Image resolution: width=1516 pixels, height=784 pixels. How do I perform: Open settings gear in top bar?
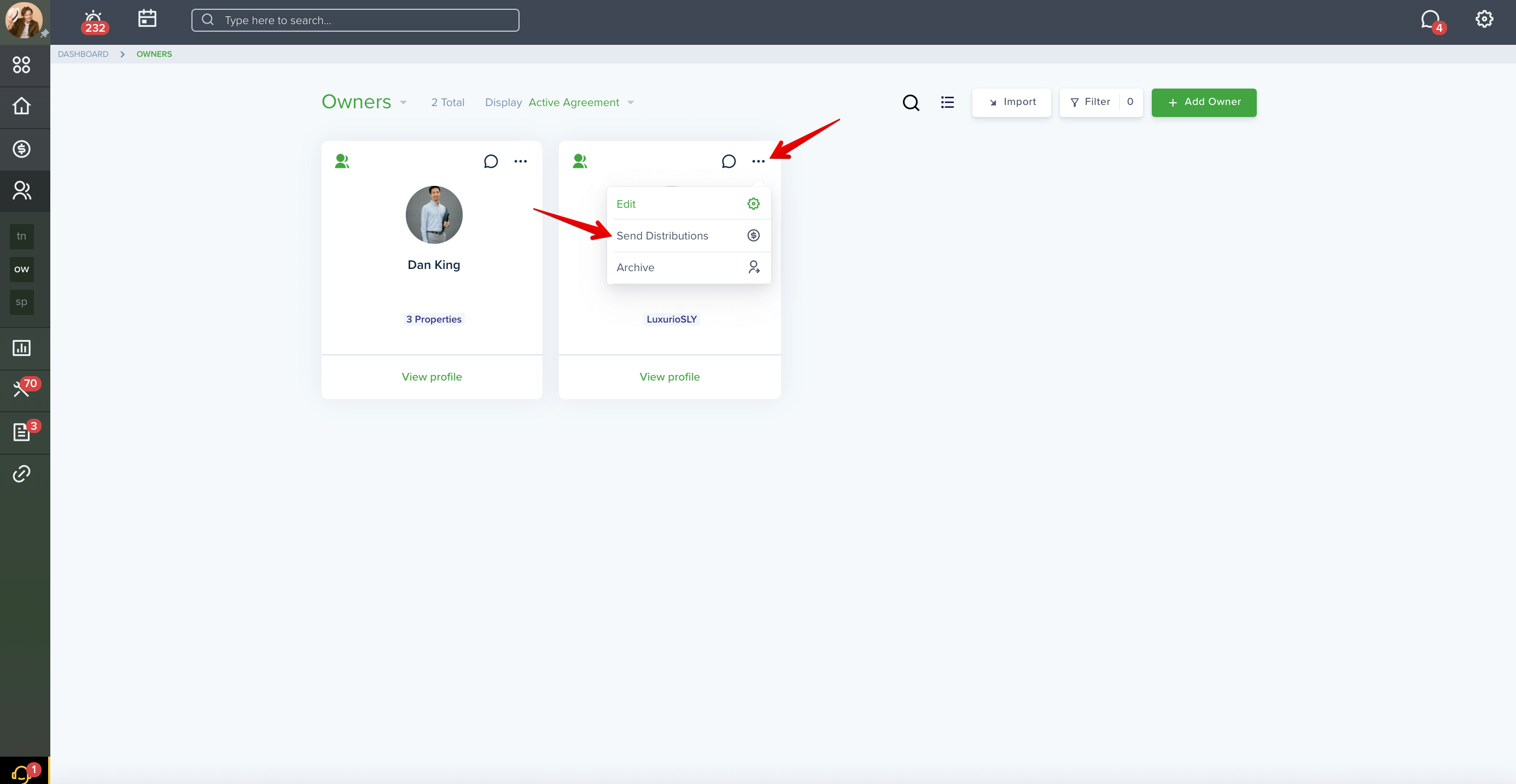(x=1484, y=19)
